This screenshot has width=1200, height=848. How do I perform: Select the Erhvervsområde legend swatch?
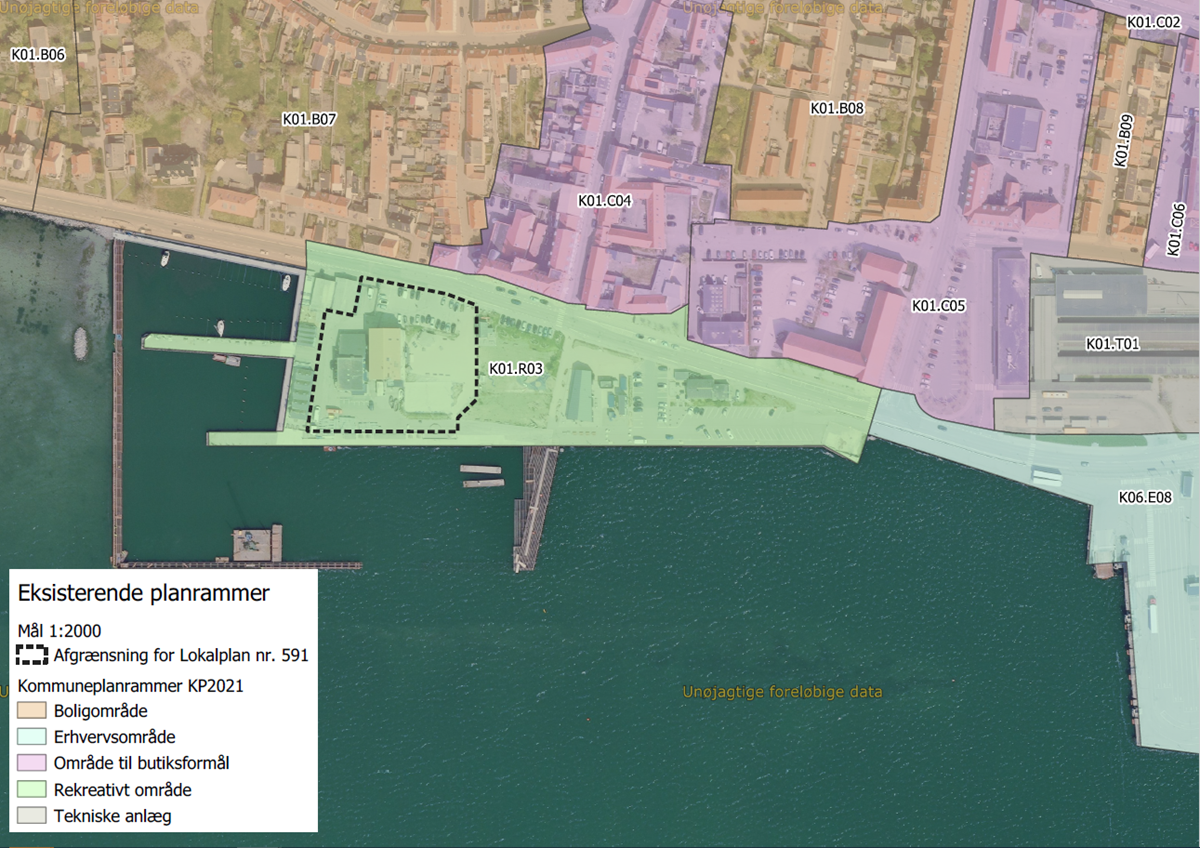pyautogui.click(x=33, y=738)
